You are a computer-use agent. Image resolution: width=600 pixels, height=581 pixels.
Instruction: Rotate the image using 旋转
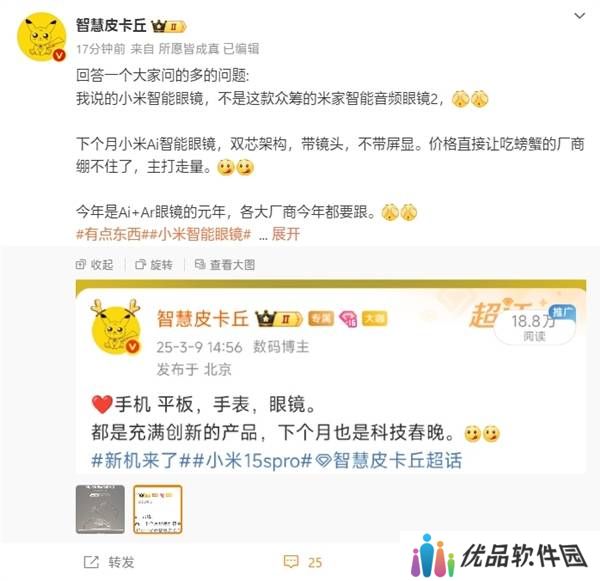point(154,264)
